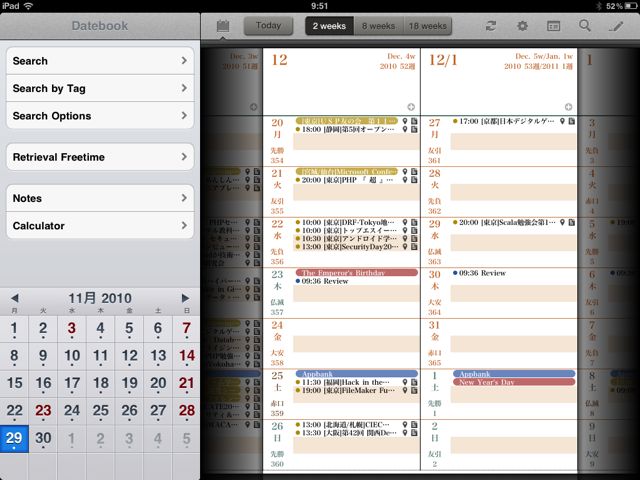640x480 pixels.
Task: Open 10:00 トップエスイー event on 22nd
Action: click(x=346, y=231)
